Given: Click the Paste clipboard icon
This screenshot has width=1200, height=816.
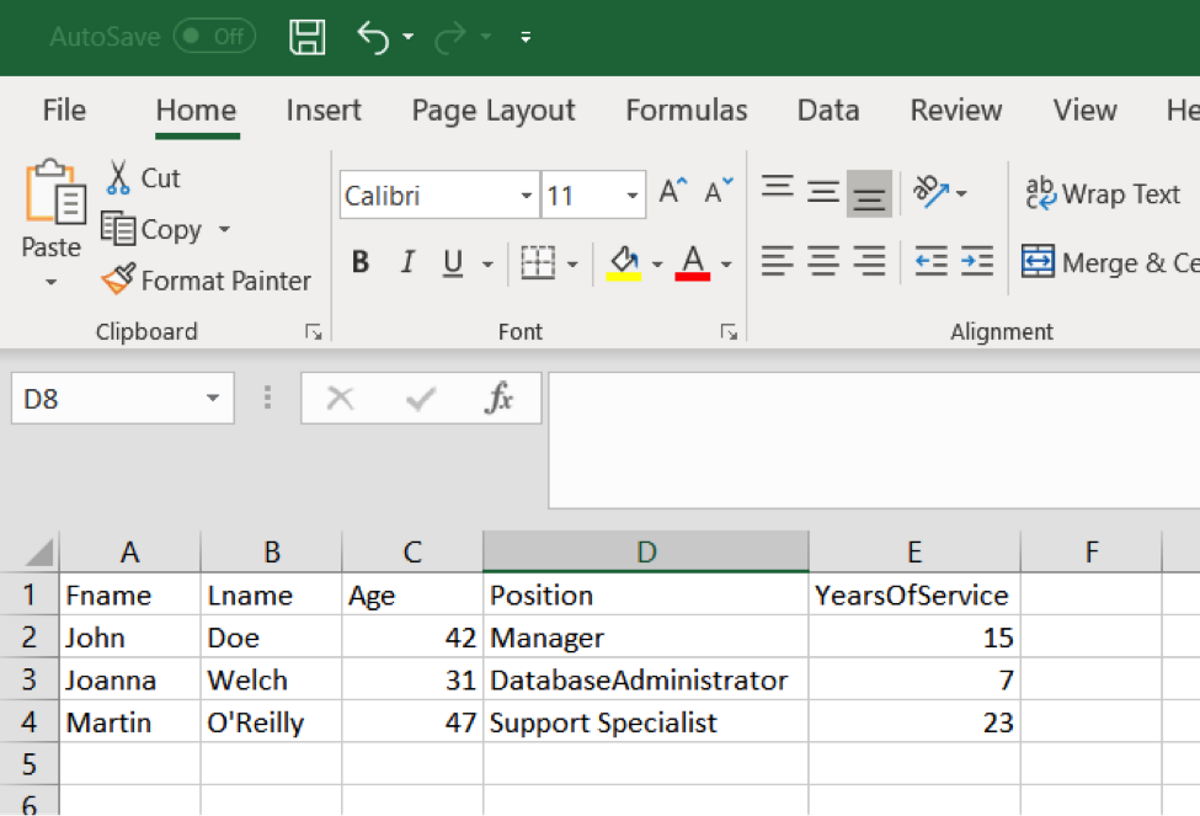Looking at the screenshot, I should [54, 192].
